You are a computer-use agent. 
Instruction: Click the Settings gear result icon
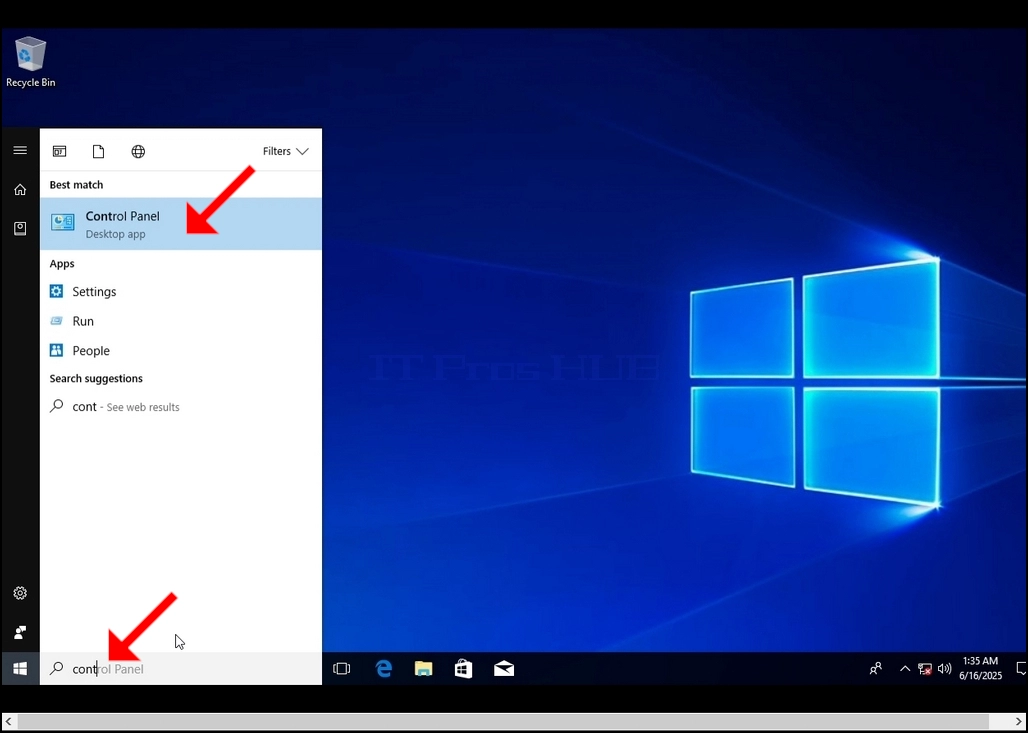pyautogui.click(x=56, y=291)
